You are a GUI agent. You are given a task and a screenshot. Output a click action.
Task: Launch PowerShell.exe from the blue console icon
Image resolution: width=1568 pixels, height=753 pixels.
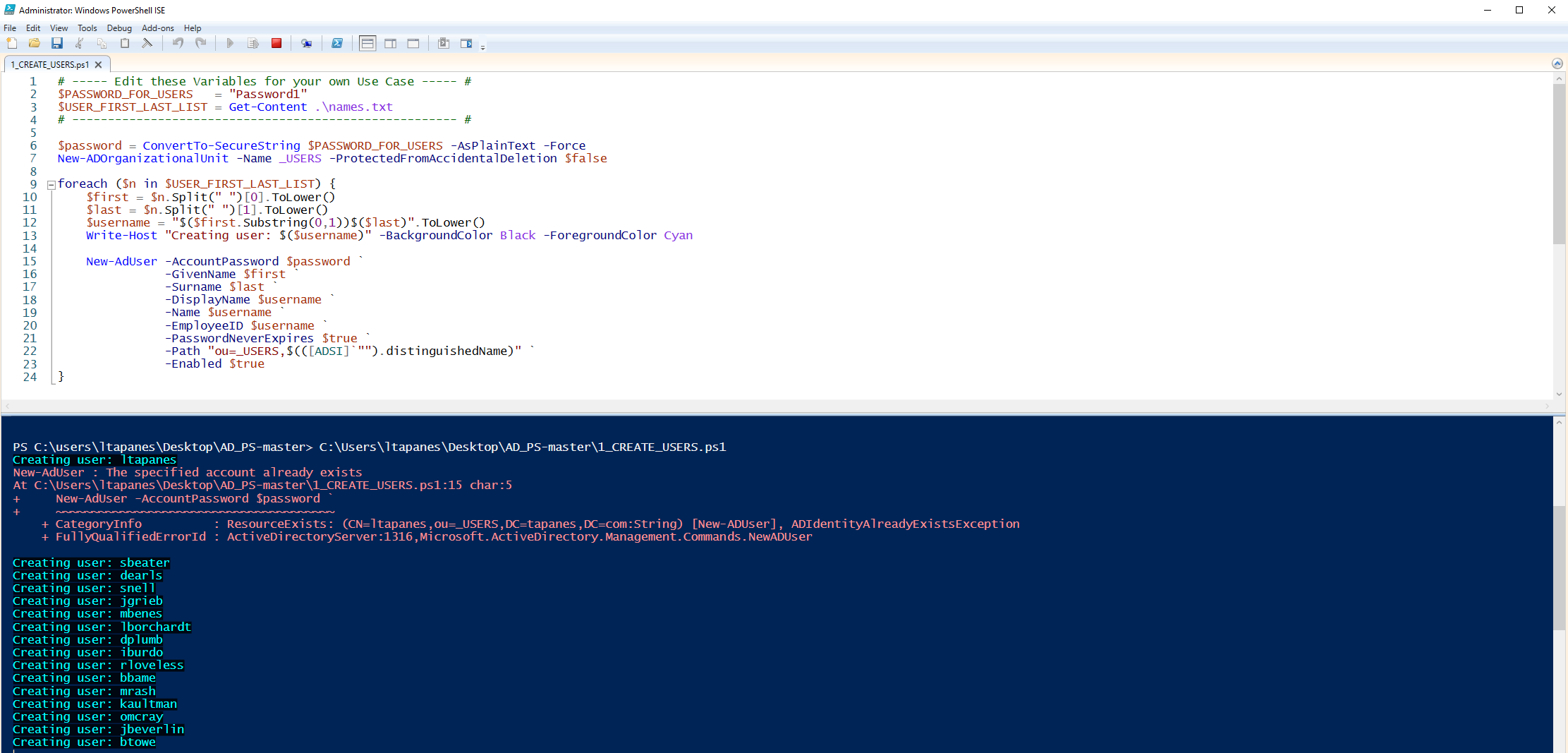[337, 44]
